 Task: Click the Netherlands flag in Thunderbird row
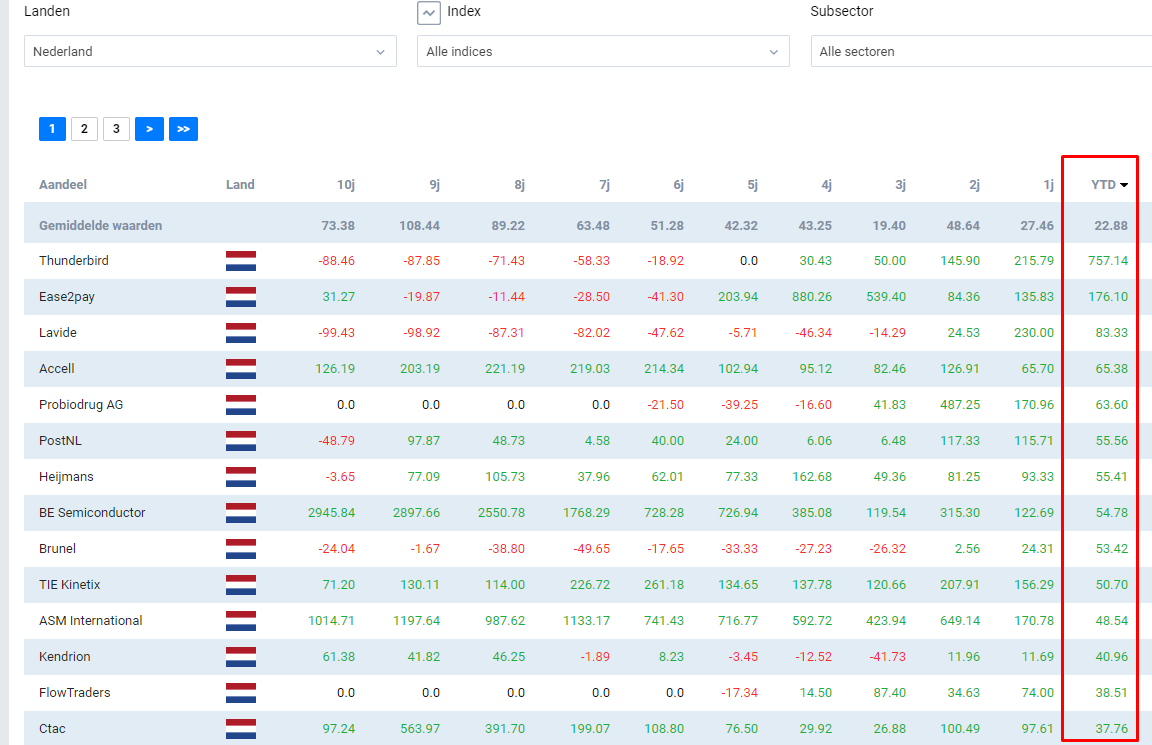[x=241, y=261]
